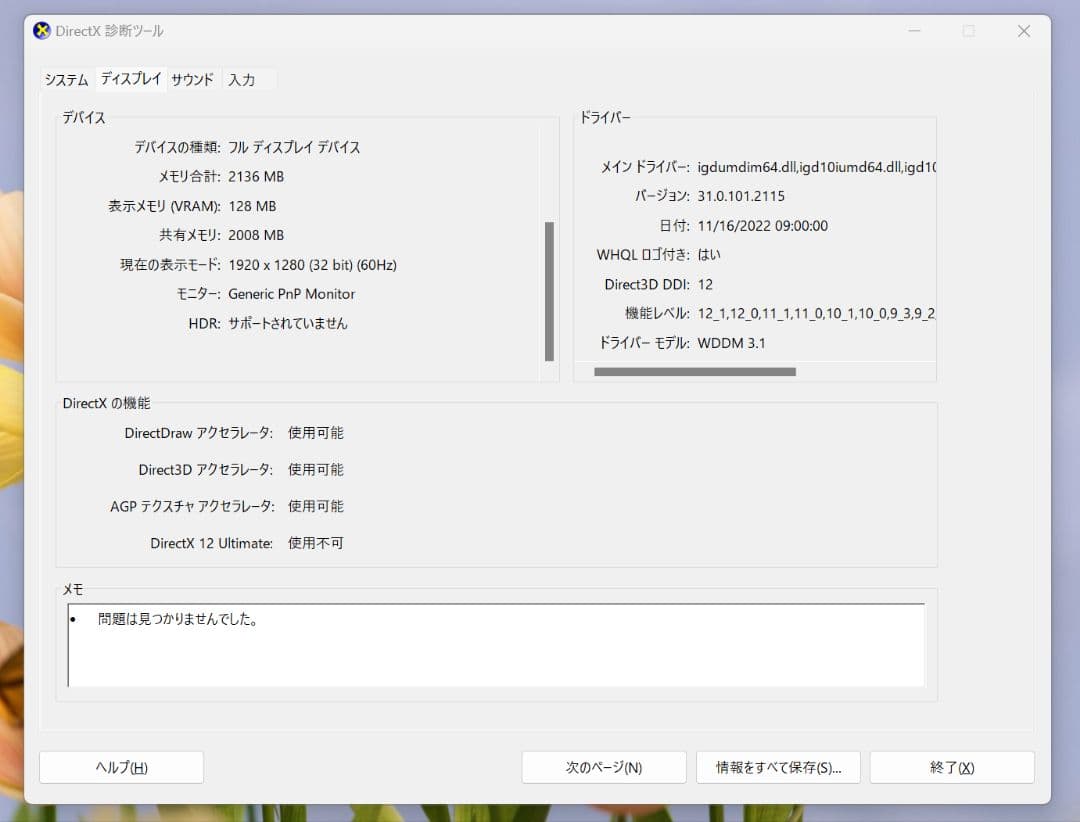The image size is (1080, 822).
Task: Select the 2136 MB total memory value
Action: (x=256, y=176)
